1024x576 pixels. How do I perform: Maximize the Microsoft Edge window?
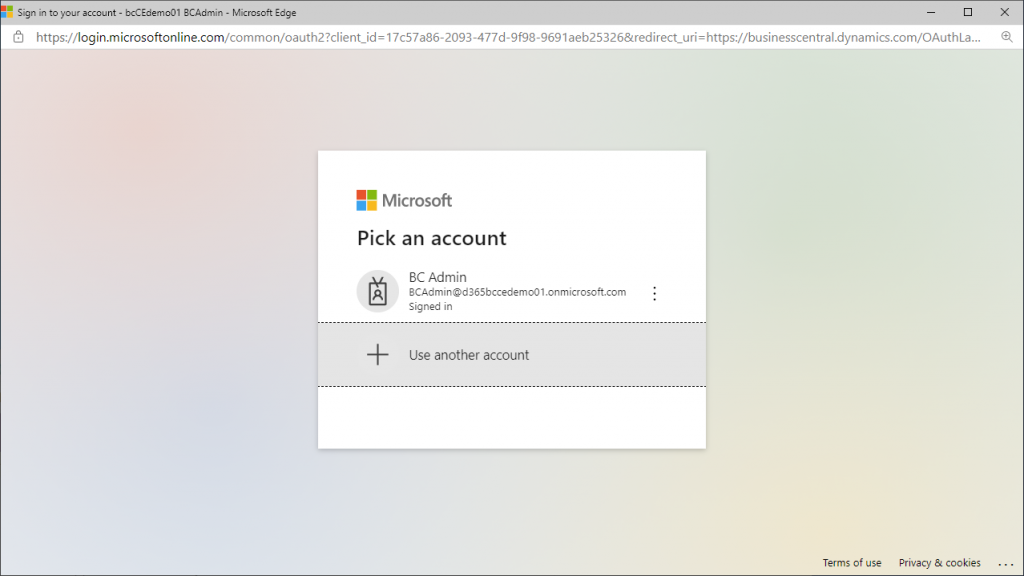(968, 12)
